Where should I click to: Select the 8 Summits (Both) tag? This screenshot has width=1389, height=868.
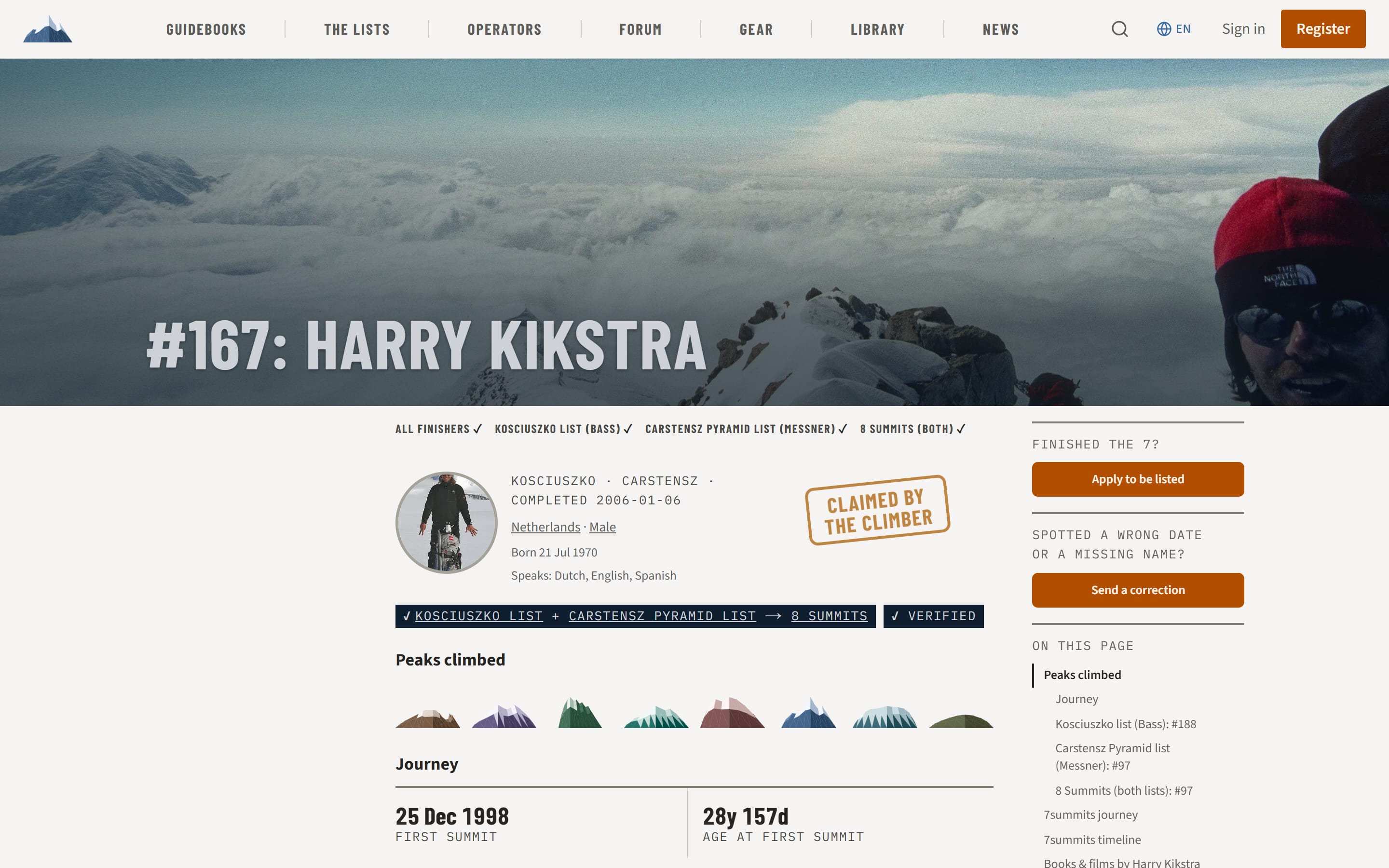912,429
